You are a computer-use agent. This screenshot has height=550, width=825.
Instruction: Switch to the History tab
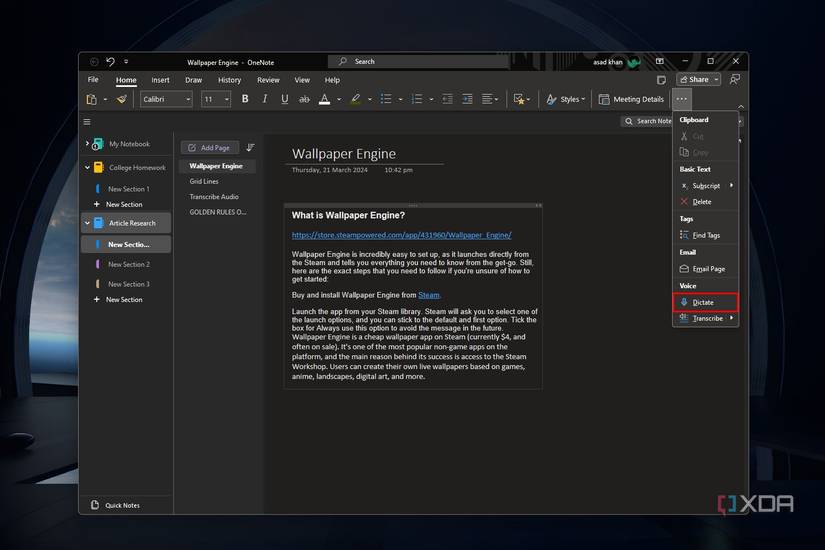[229, 80]
